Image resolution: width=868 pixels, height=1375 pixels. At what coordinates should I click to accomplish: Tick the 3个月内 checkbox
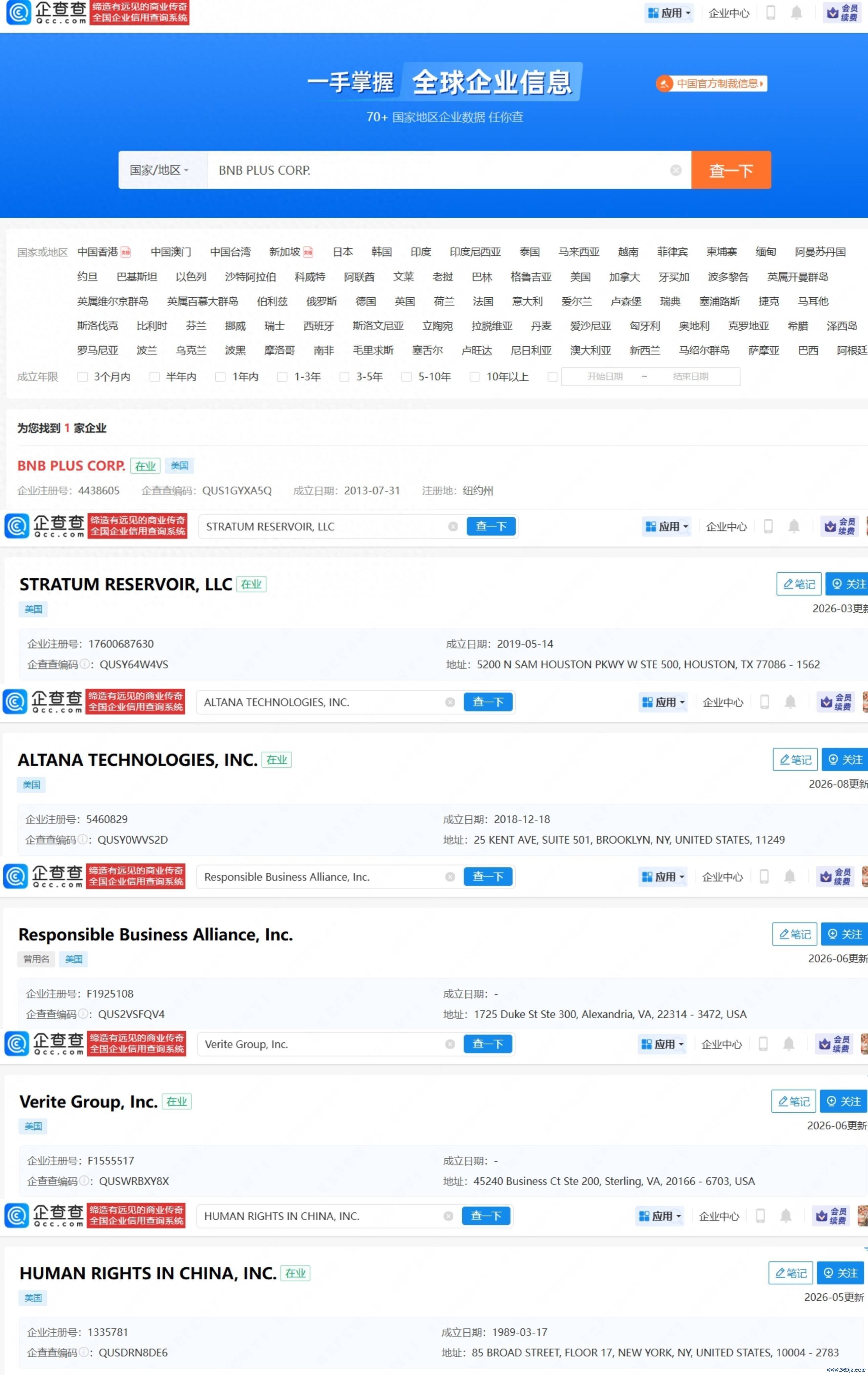82,377
